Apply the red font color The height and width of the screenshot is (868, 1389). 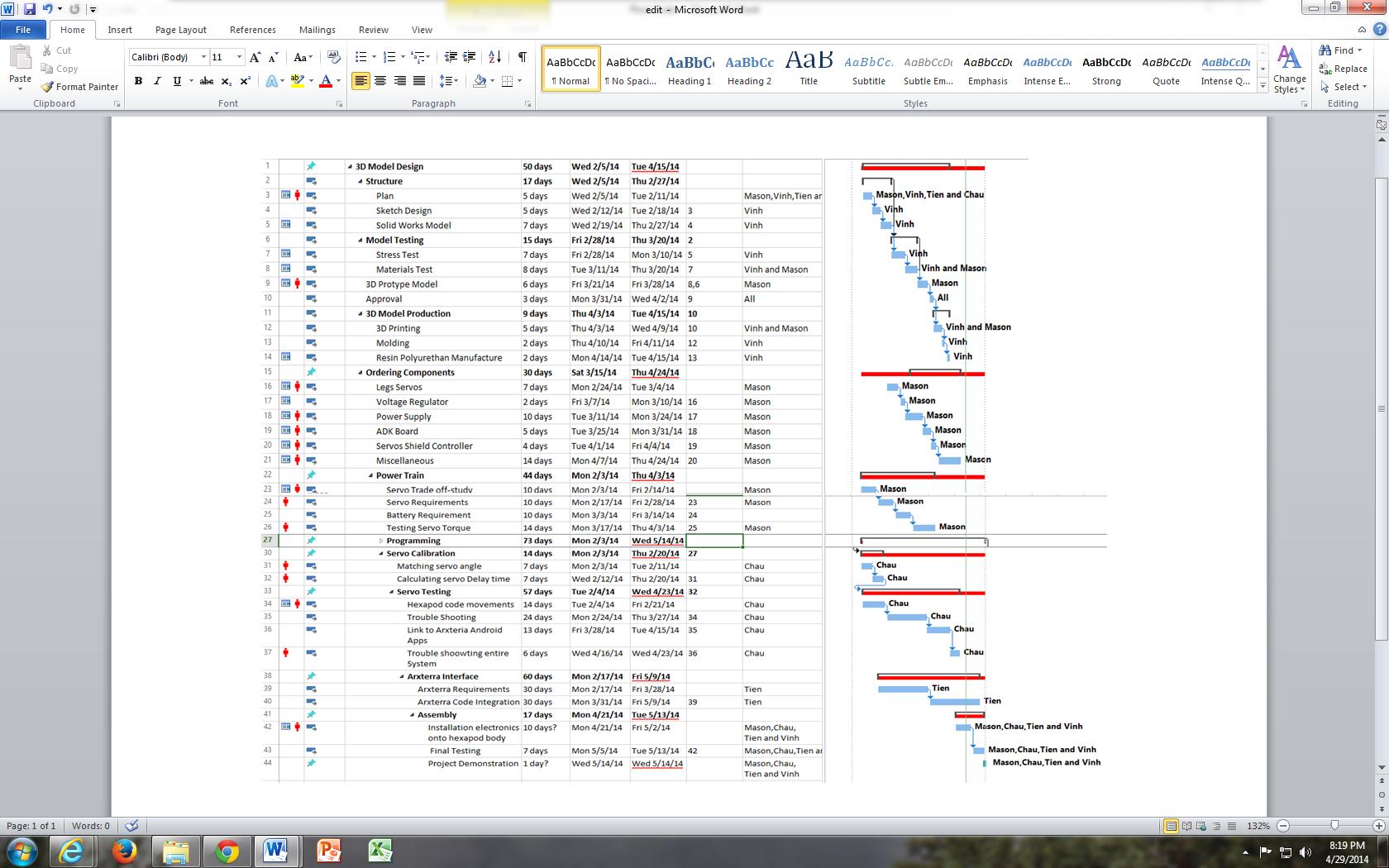[x=326, y=81]
